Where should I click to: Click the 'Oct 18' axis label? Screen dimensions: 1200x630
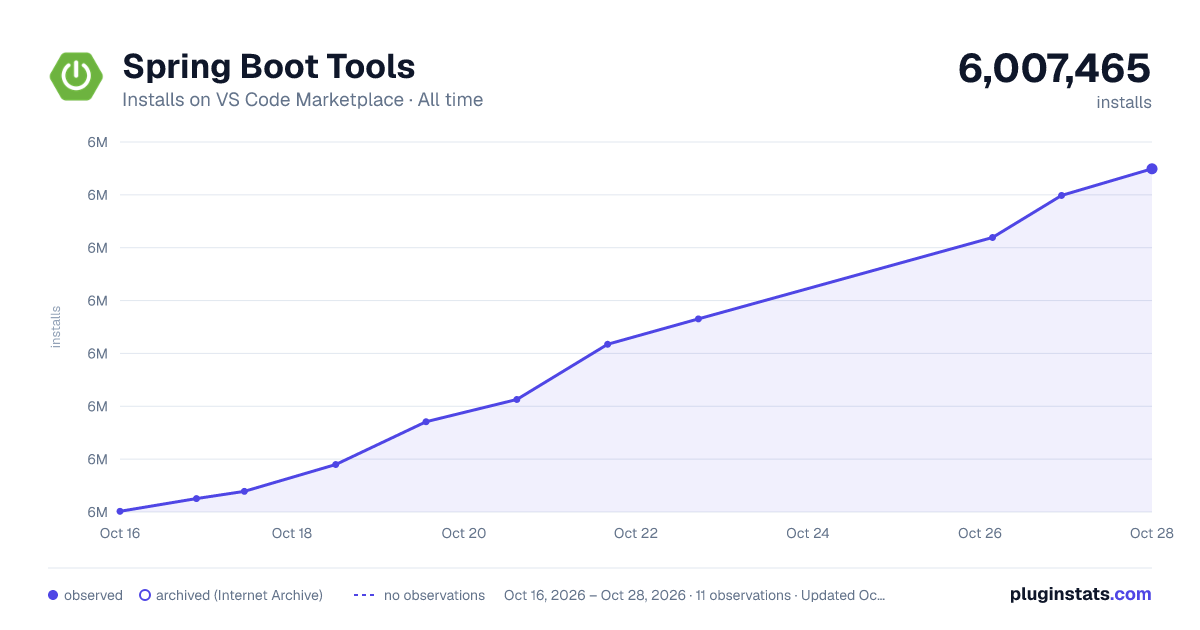tap(292, 533)
